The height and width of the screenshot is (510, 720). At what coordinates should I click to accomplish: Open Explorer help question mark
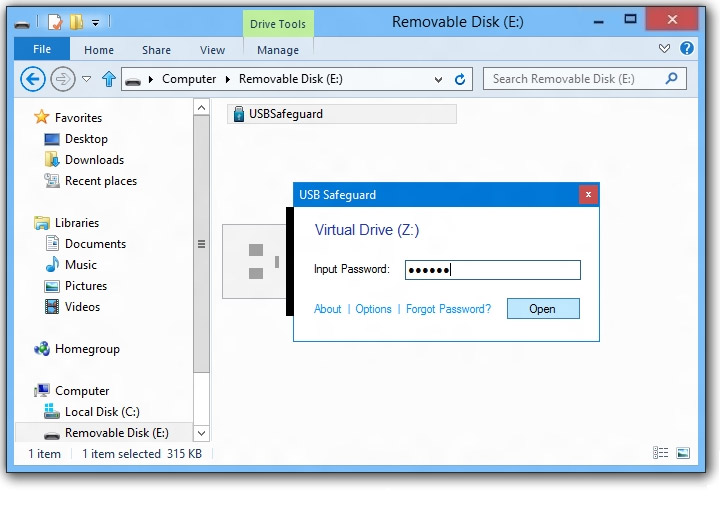pyautogui.click(x=686, y=48)
